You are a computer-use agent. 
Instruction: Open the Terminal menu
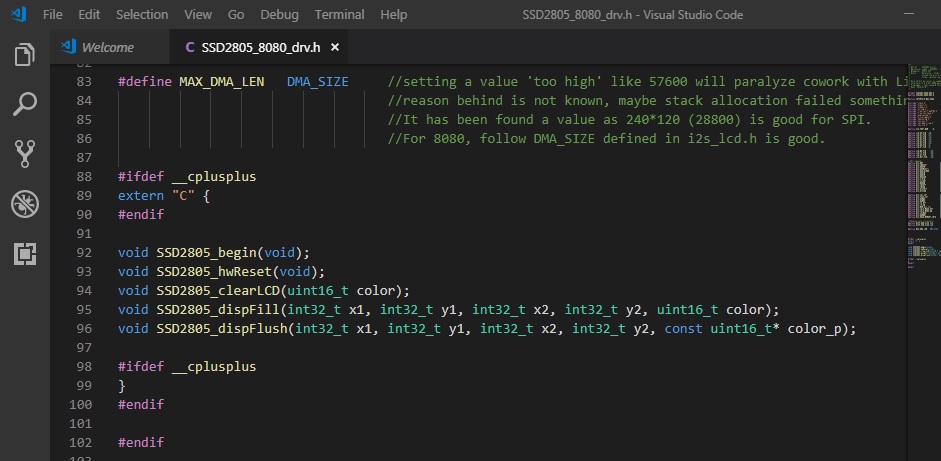(339, 15)
